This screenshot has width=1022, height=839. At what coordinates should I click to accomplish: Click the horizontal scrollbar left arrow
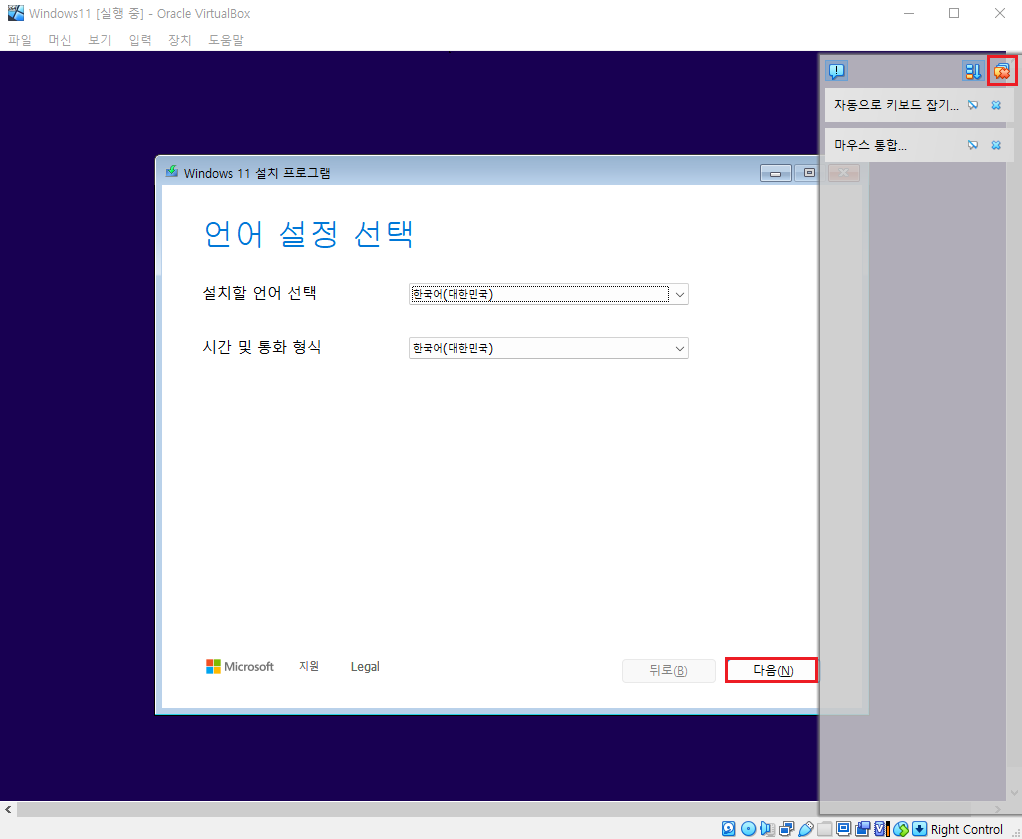[x=8, y=809]
